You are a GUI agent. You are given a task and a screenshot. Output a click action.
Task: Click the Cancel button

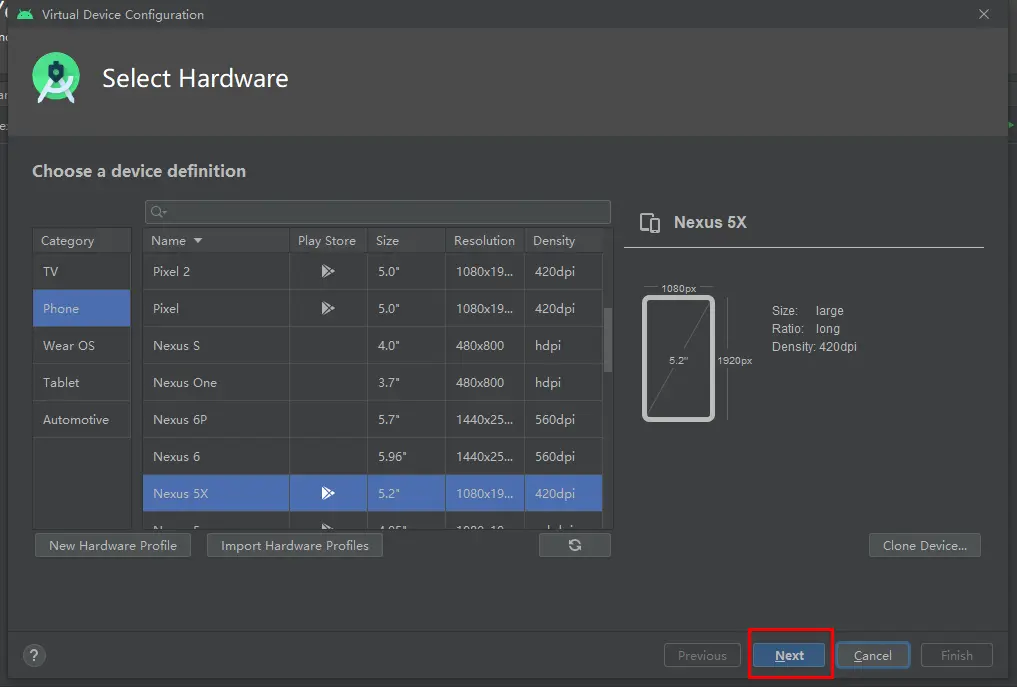point(872,655)
